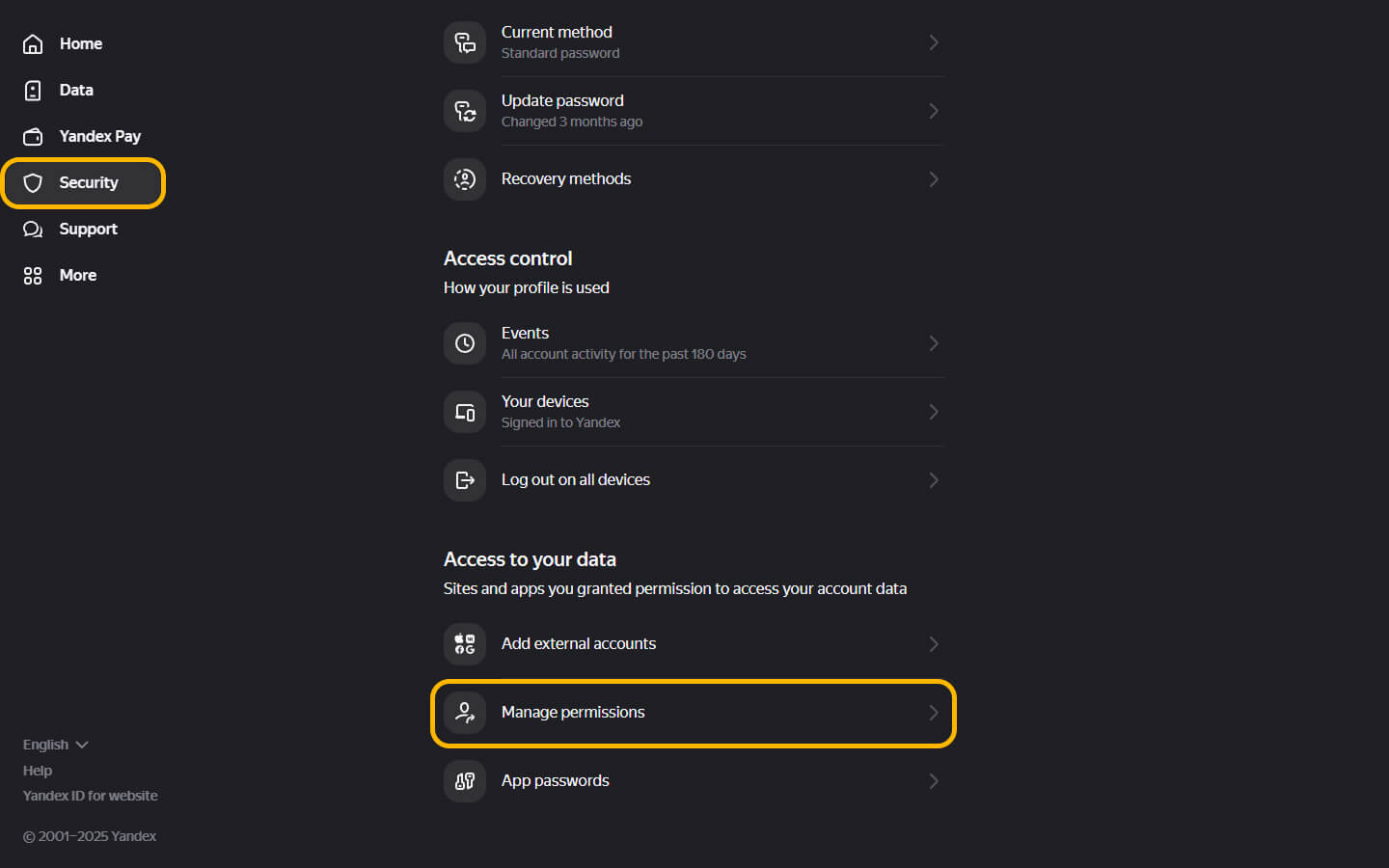Click the Events clock icon
Image resolution: width=1389 pixels, height=868 pixels.
tap(465, 343)
